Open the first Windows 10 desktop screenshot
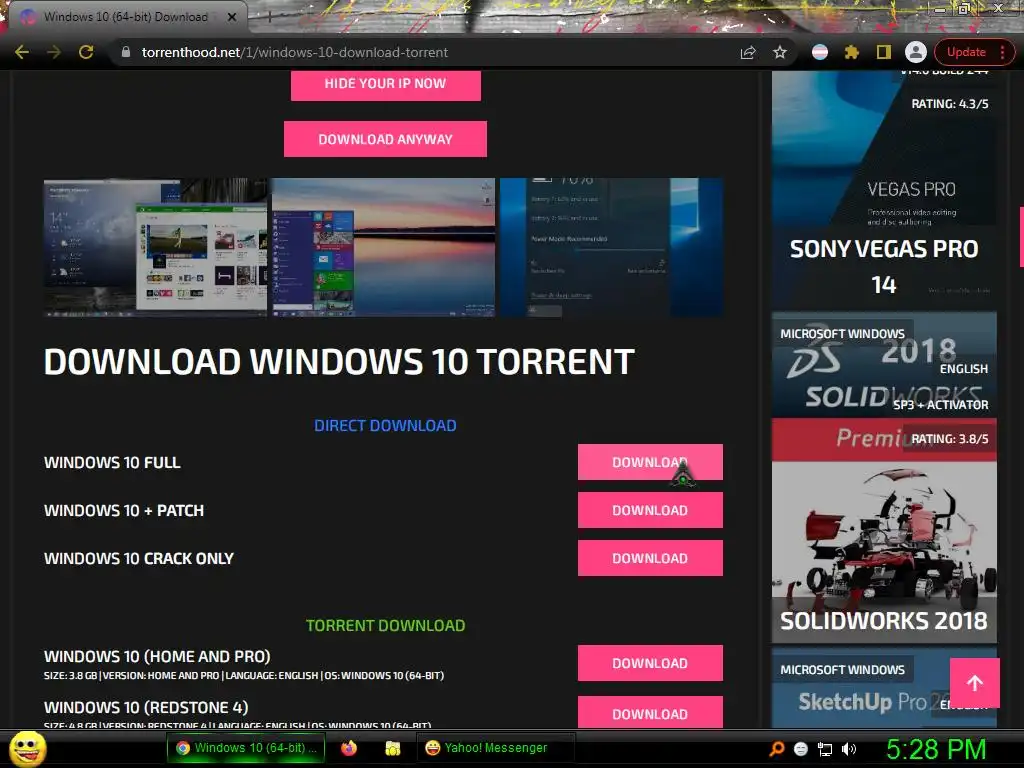 pos(155,248)
